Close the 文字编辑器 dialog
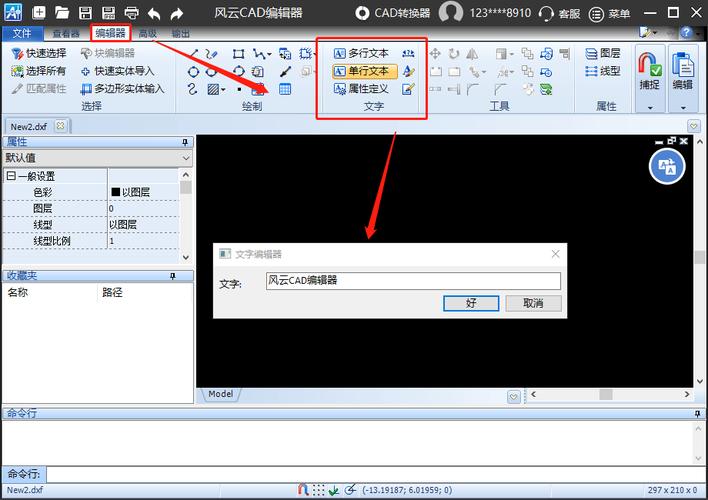The height and width of the screenshot is (500, 708). pyautogui.click(x=555, y=254)
